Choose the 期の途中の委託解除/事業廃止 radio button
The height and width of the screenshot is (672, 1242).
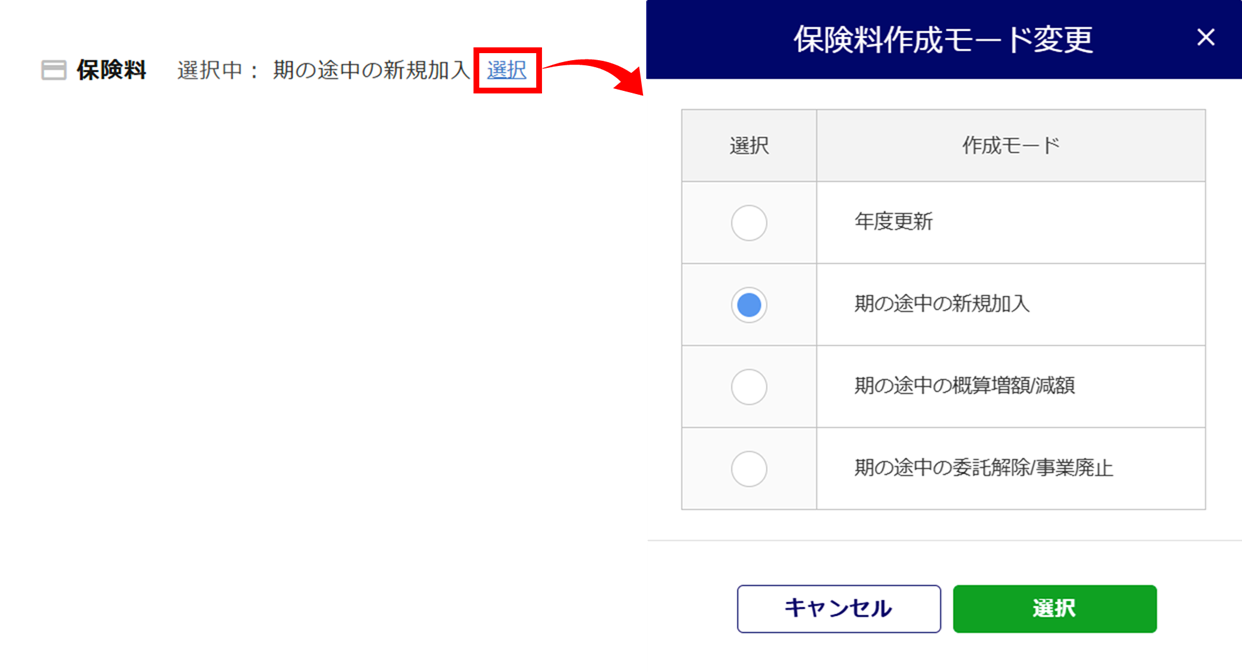749,468
